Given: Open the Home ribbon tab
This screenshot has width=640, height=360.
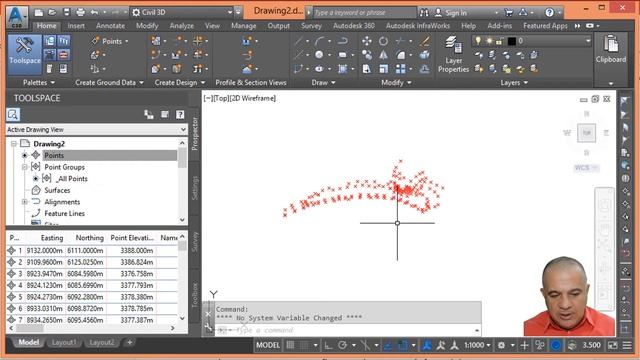Looking at the screenshot, I should point(47,26).
